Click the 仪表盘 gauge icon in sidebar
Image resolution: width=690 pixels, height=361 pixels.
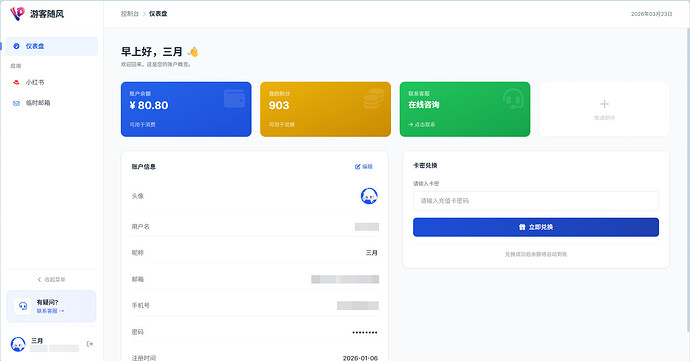tap(16, 46)
